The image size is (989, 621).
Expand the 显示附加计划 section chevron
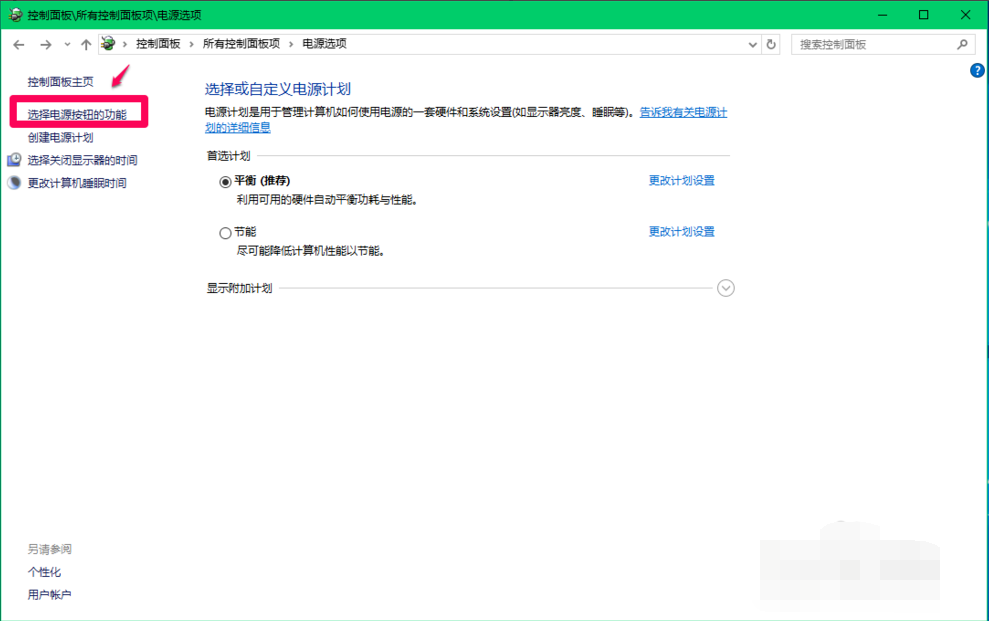click(x=726, y=288)
